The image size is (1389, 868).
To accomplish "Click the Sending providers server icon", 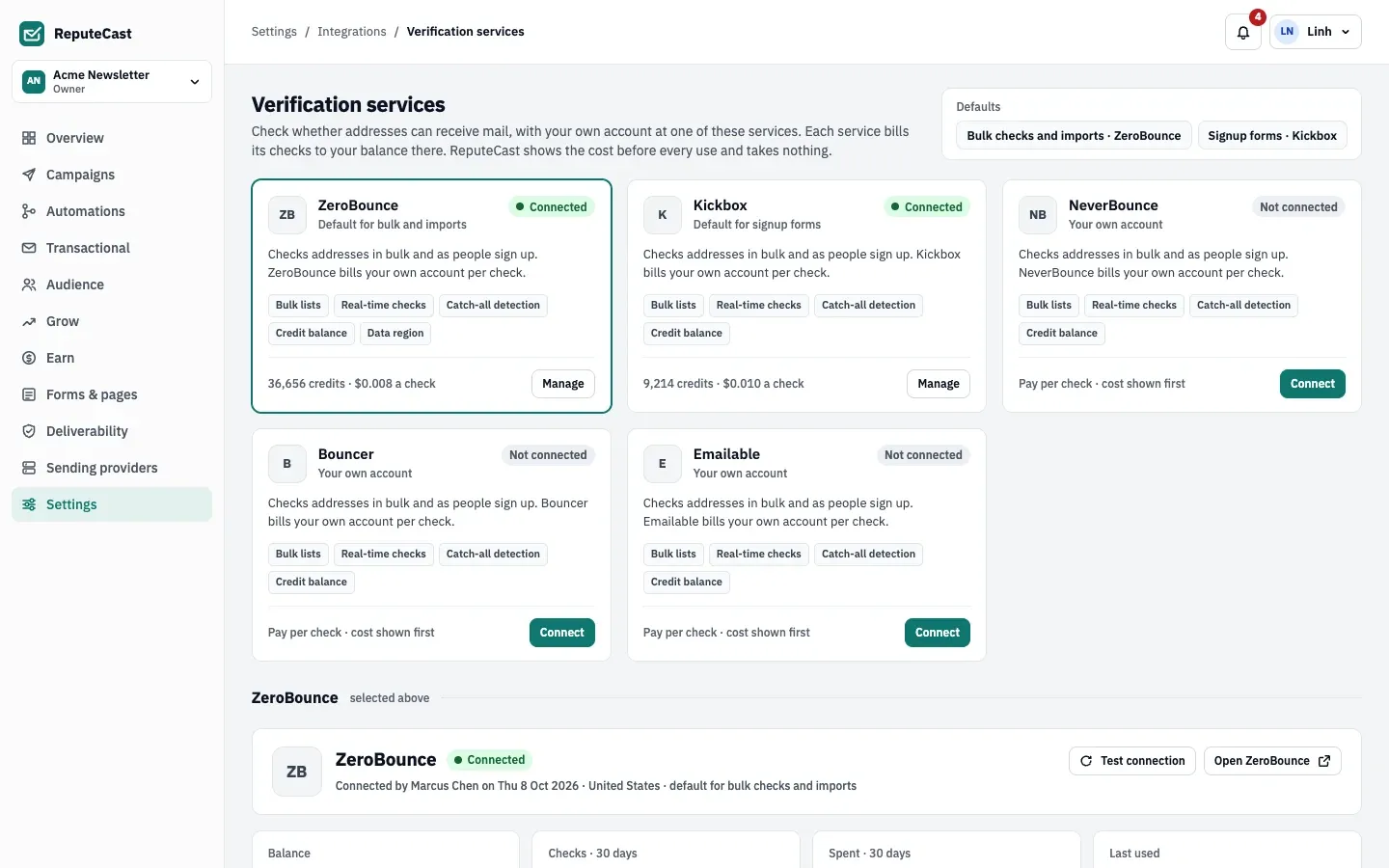I will (29, 468).
